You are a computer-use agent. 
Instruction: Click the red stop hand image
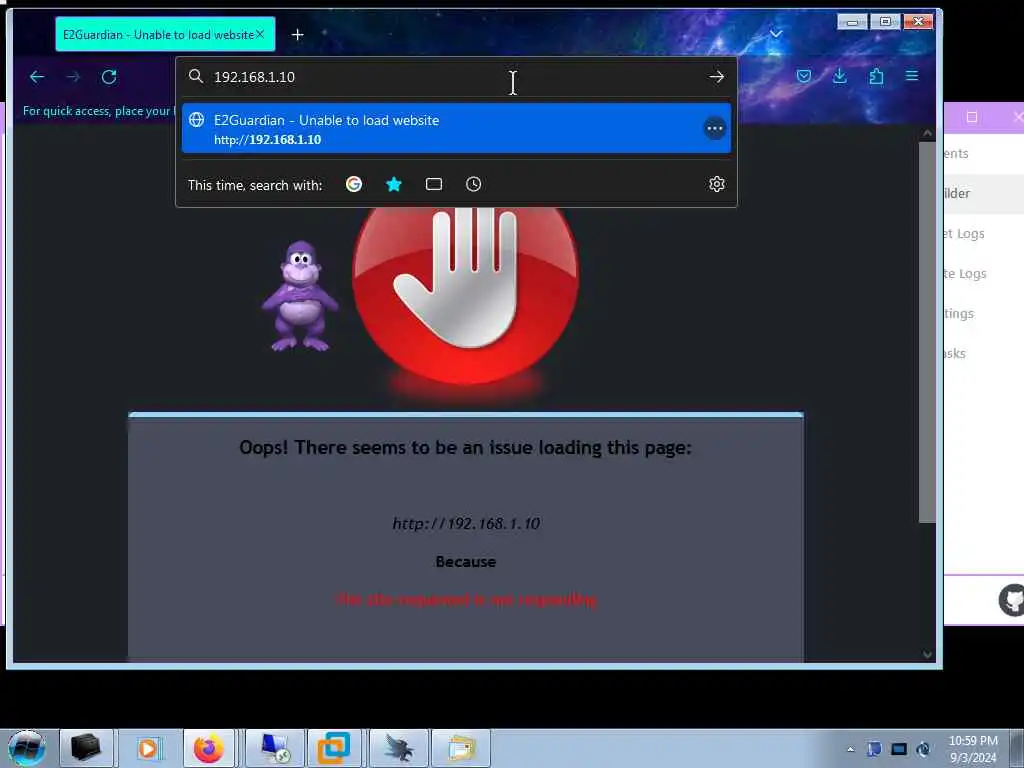click(x=465, y=294)
